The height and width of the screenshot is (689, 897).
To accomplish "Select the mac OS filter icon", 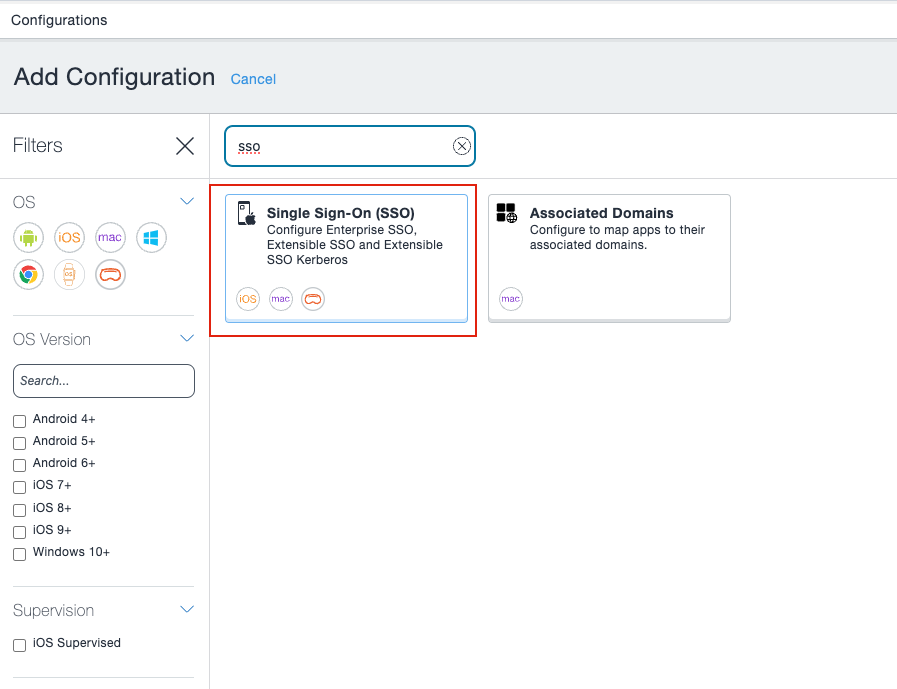I will (110, 237).
